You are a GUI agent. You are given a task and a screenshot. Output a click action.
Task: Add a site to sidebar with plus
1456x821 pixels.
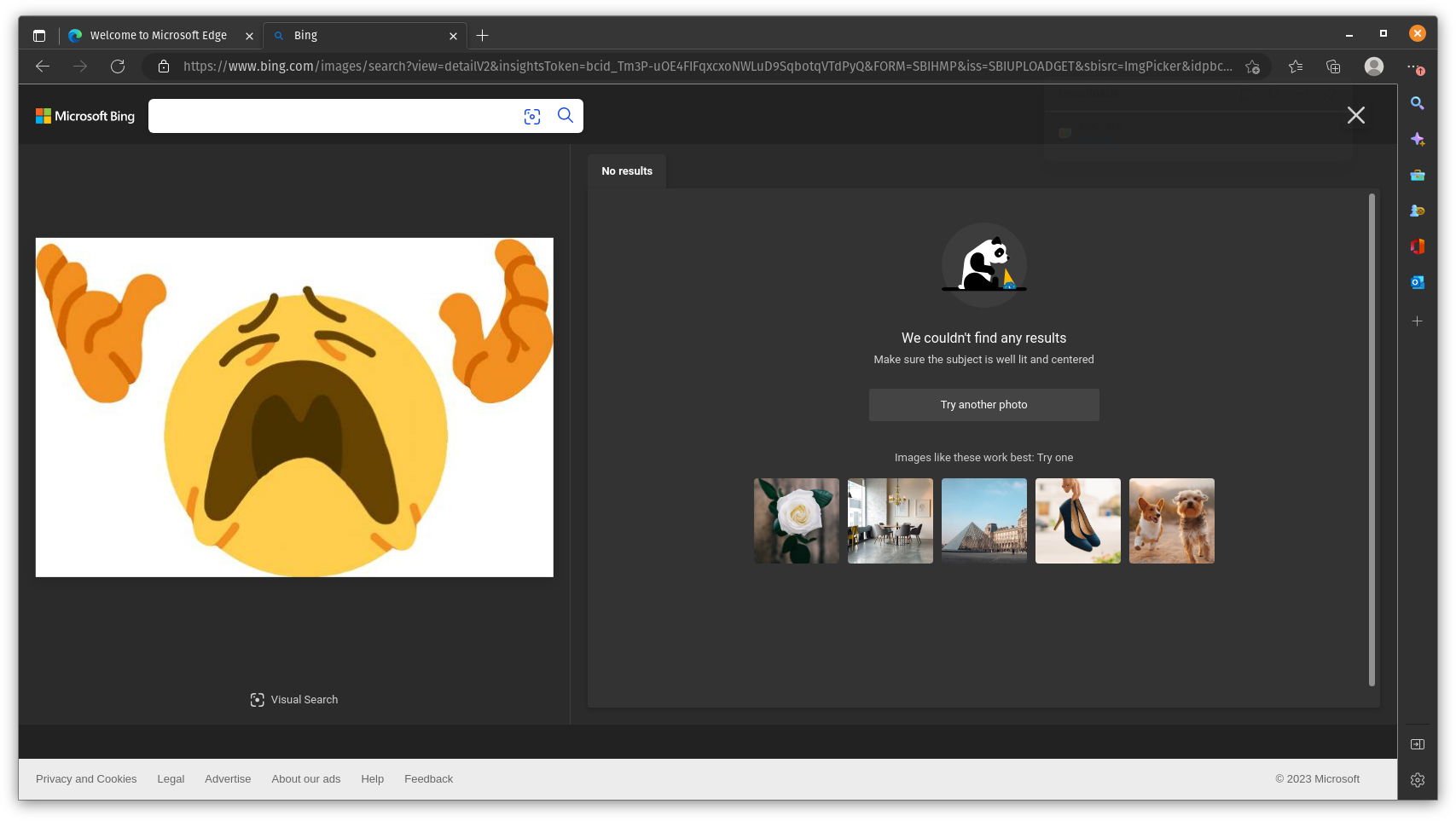tap(1418, 321)
